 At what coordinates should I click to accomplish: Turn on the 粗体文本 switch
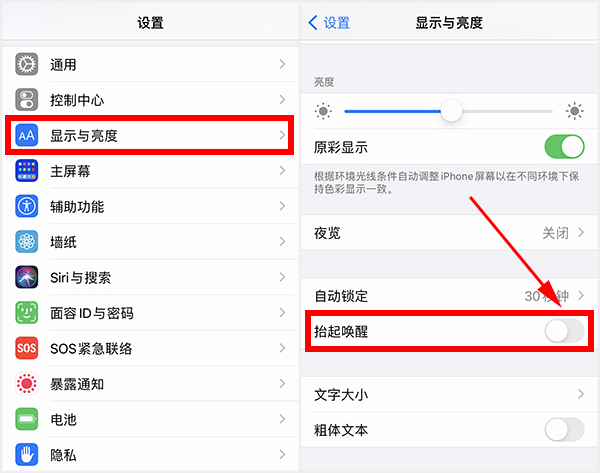tap(564, 430)
